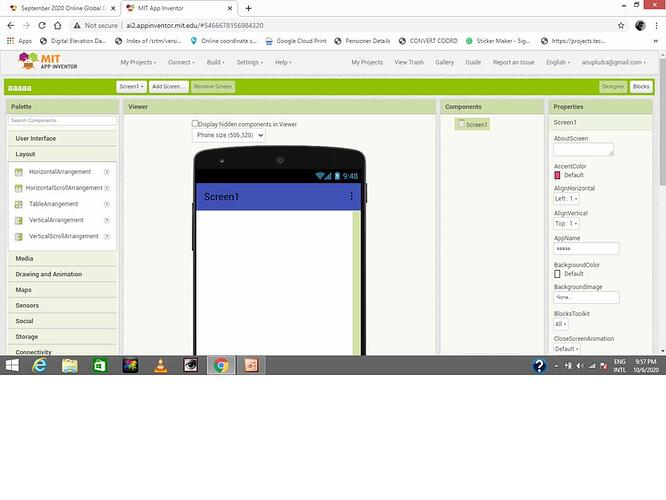Expand the User Interface palette section
Image resolution: width=666 pixels, height=500 pixels.
pyautogui.click(x=62, y=138)
